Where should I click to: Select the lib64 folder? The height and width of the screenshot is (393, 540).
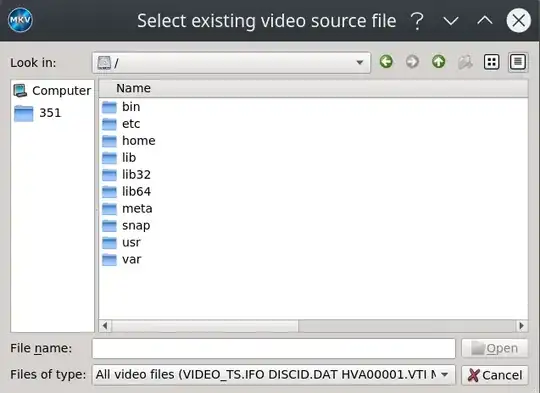[x=126, y=191]
